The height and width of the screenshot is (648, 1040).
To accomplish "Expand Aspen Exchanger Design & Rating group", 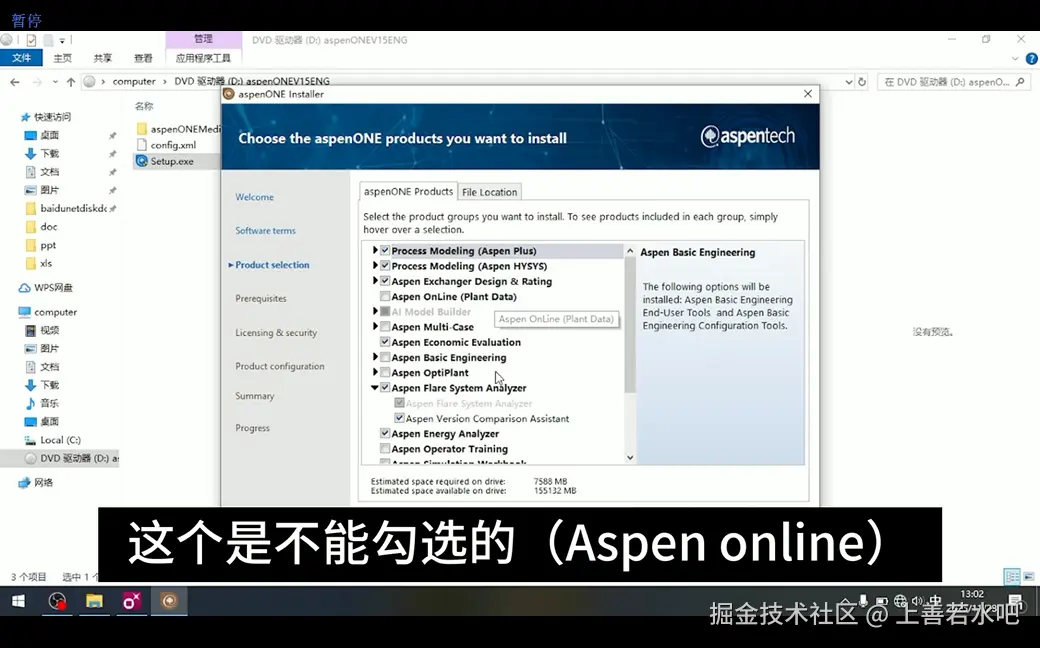I will tap(375, 281).
